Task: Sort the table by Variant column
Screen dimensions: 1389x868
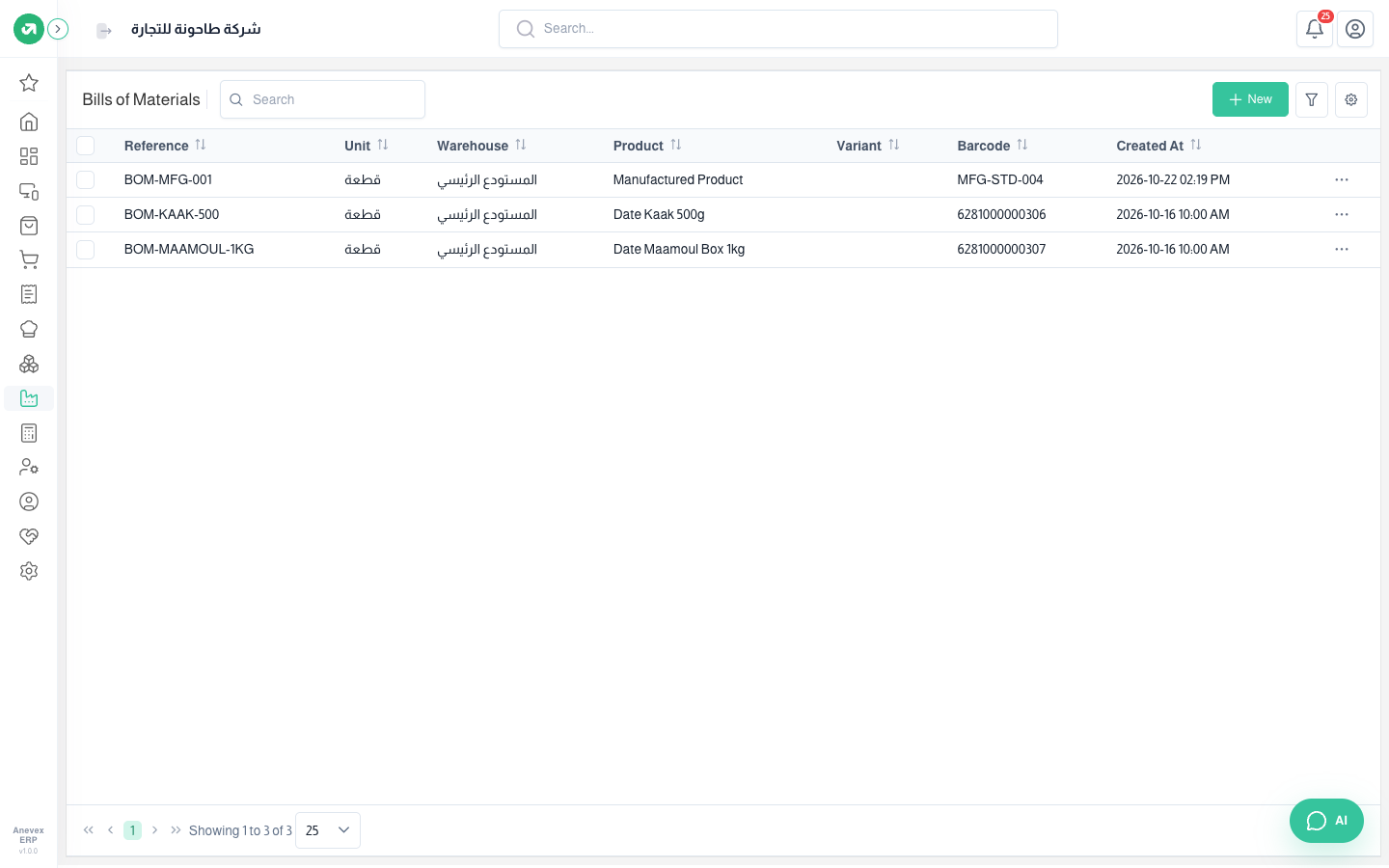Action: pyautogui.click(x=894, y=145)
